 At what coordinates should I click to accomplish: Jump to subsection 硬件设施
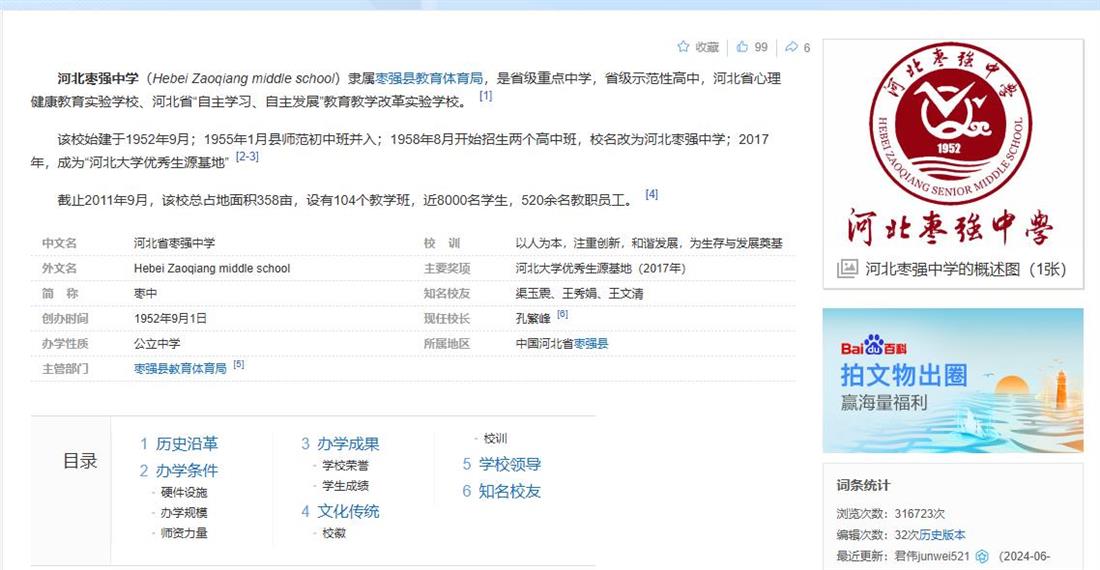(184, 492)
